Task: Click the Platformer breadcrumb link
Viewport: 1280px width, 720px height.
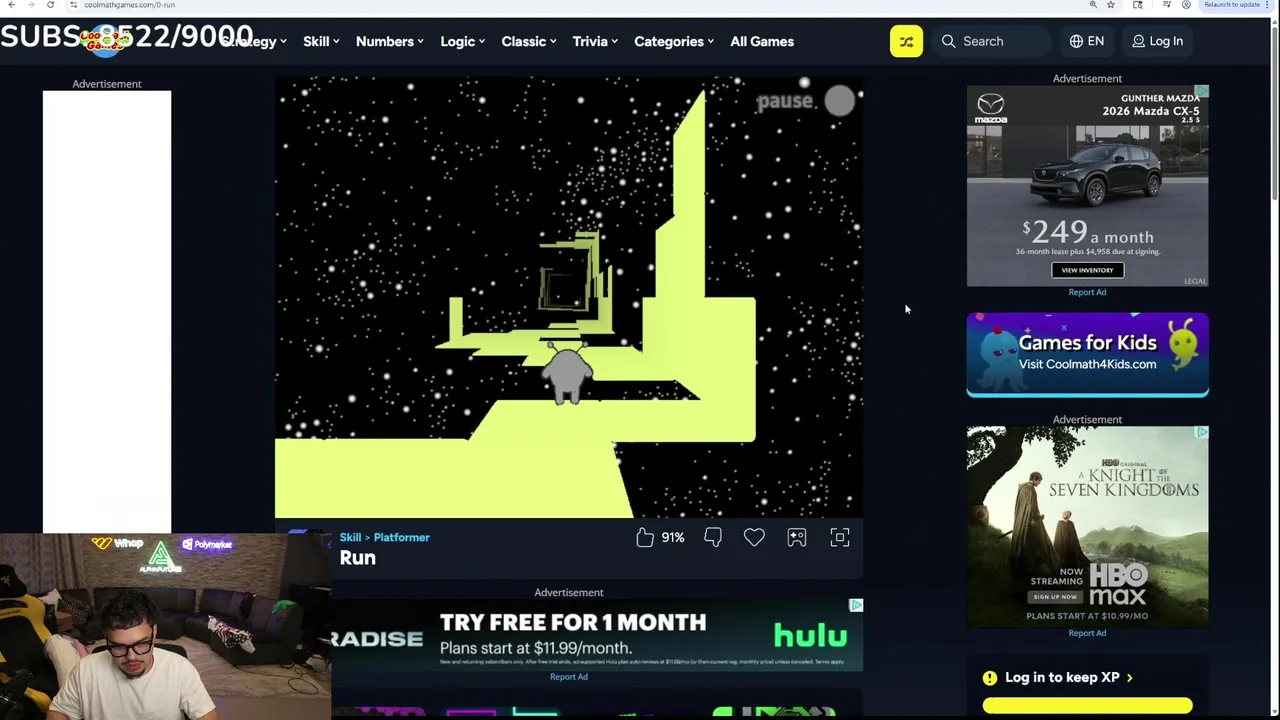Action: 401,537
